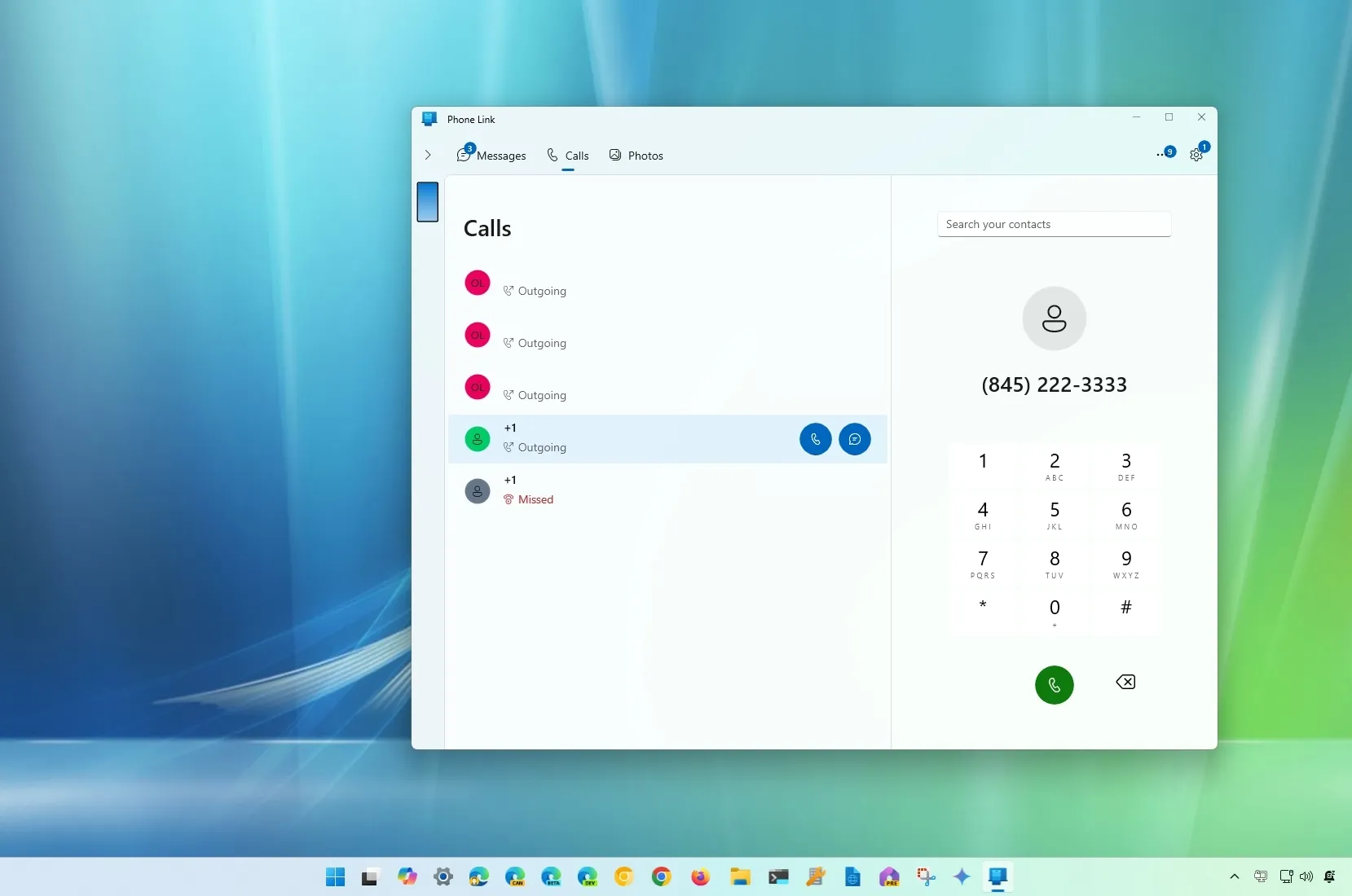
Task: Show hidden icons in the system tray
Action: click(1233, 877)
